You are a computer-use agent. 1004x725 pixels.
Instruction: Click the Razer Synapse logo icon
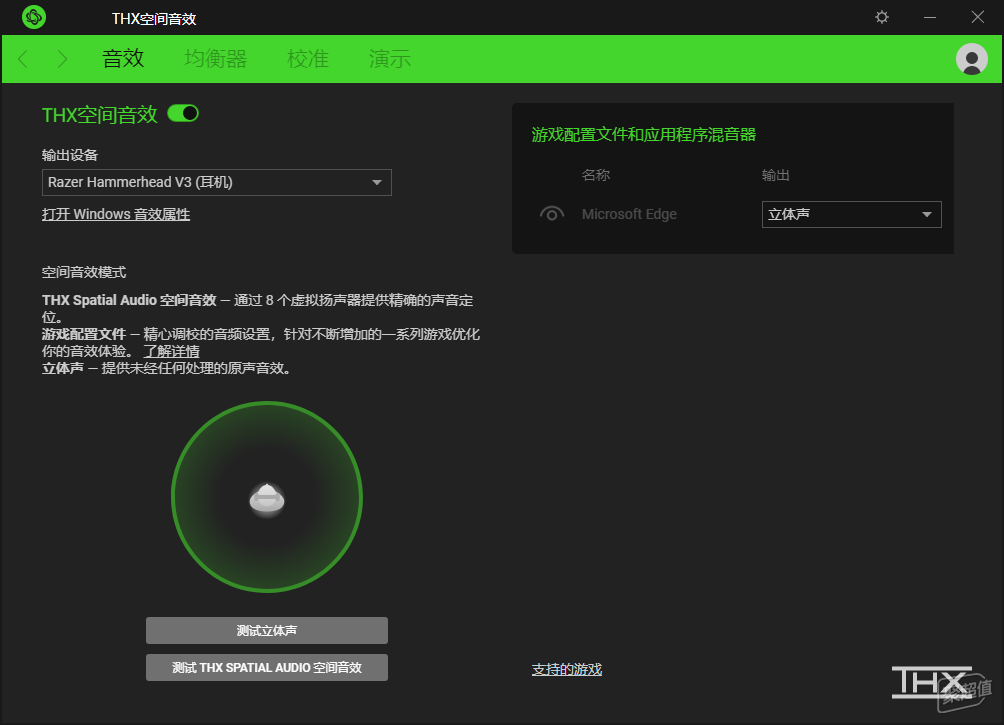[x=33, y=17]
